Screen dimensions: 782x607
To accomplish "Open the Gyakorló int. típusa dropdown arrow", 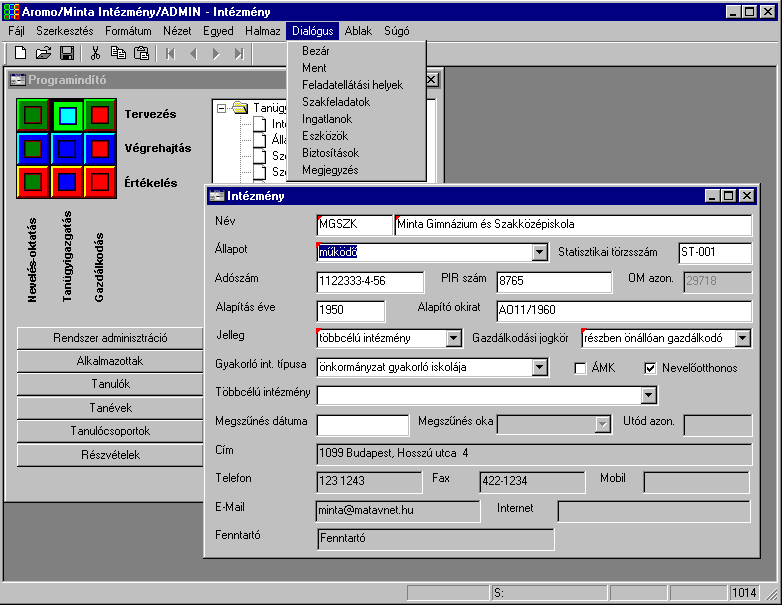I will 539,368.
